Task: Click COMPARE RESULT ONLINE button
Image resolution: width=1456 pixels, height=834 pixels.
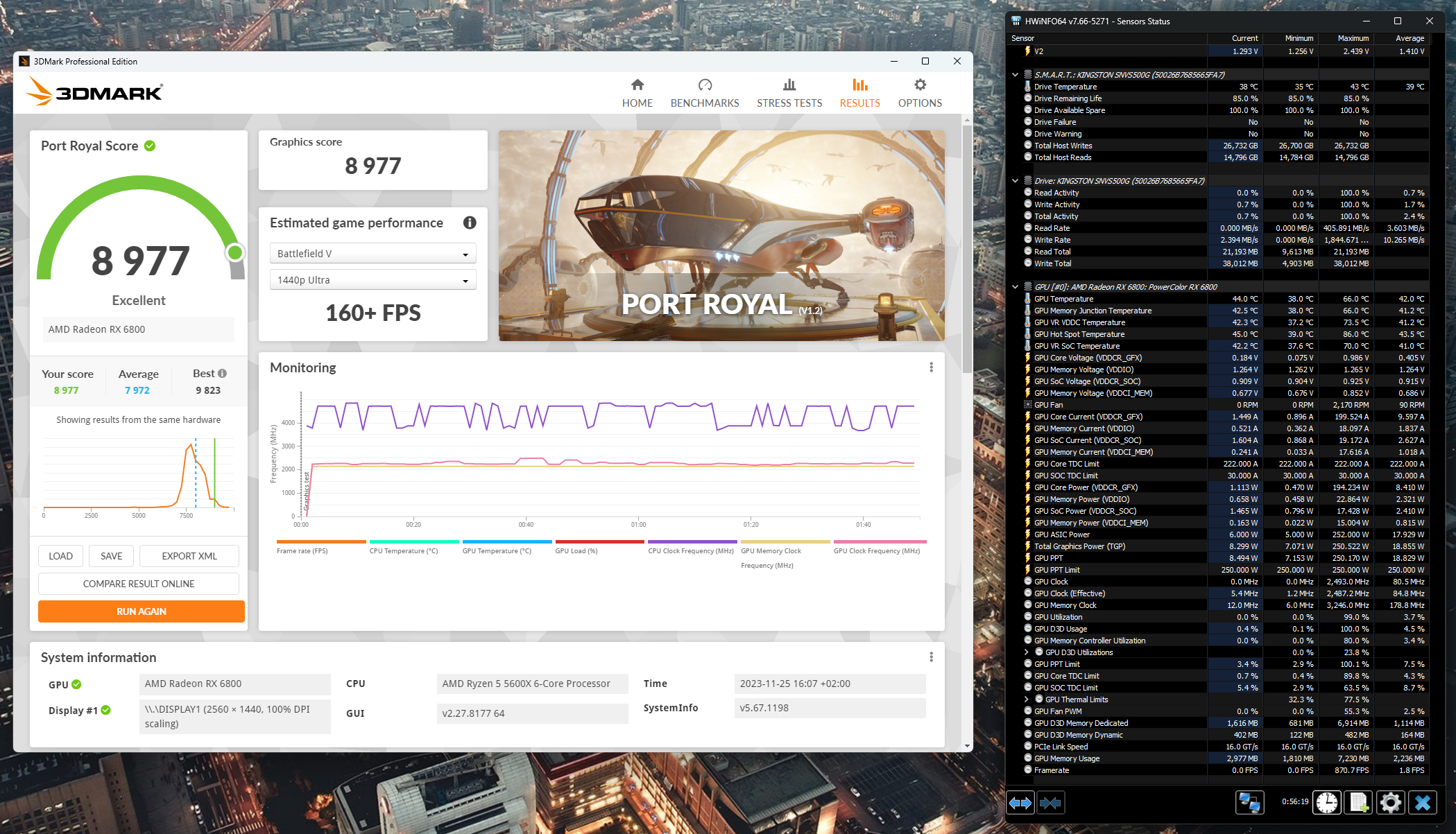Action: pyautogui.click(x=139, y=584)
